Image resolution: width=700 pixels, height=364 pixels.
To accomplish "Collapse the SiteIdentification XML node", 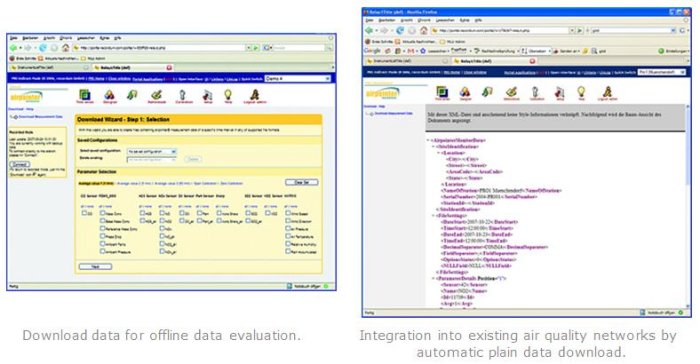I will [x=433, y=146].
